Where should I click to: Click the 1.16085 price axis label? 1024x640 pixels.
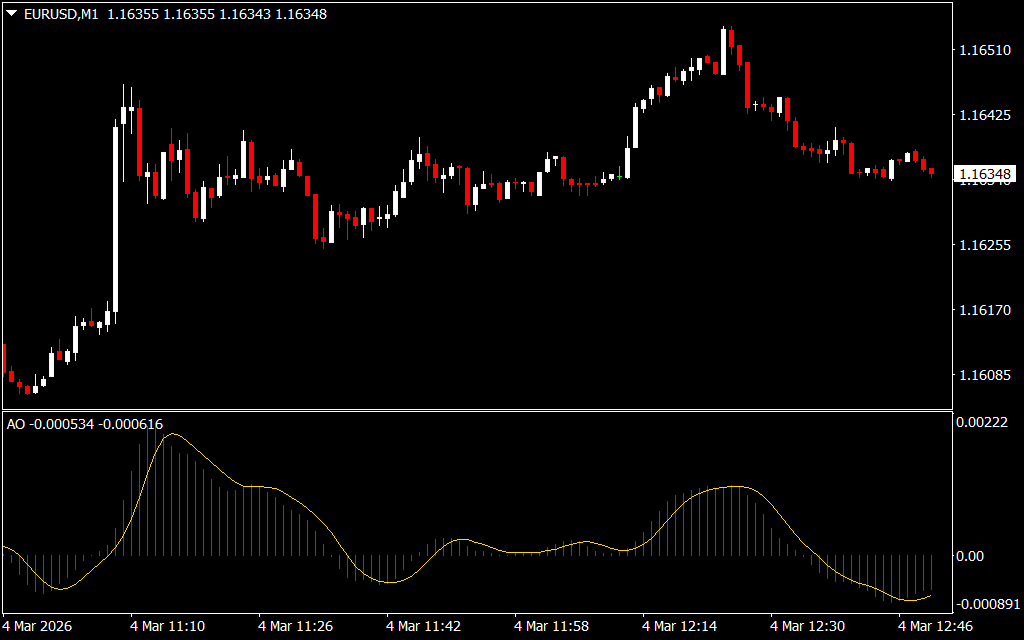[984, 376]
